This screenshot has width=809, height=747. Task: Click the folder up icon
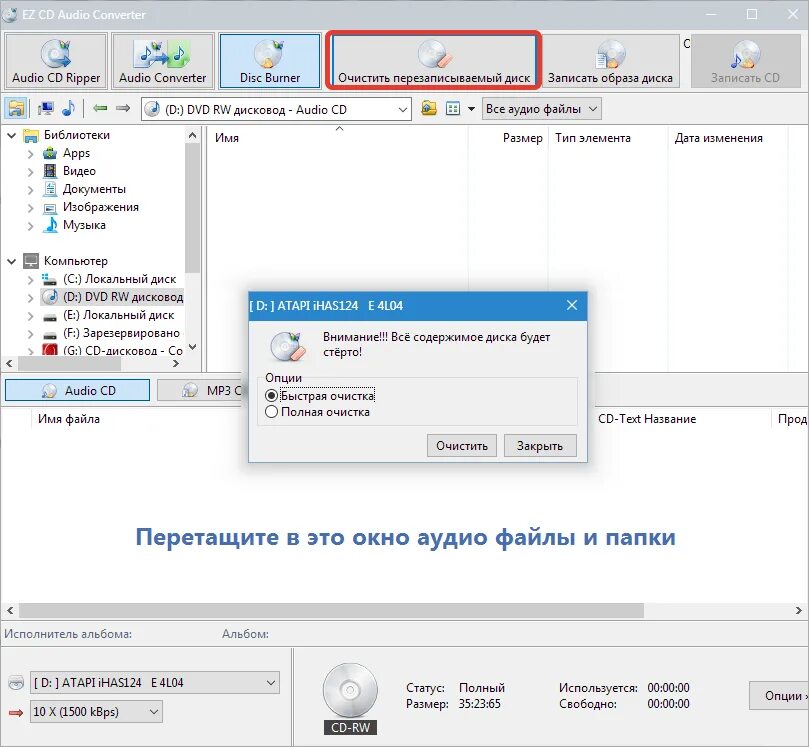click(429, 108)
